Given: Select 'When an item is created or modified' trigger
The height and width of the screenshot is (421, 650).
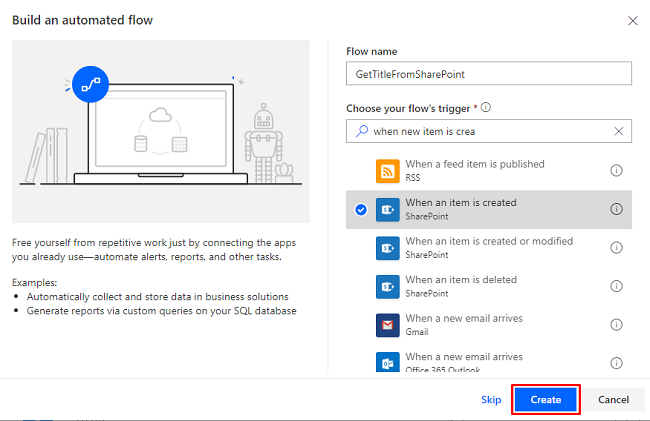Looking at the screenshot, I should click(x=489, y=247).
